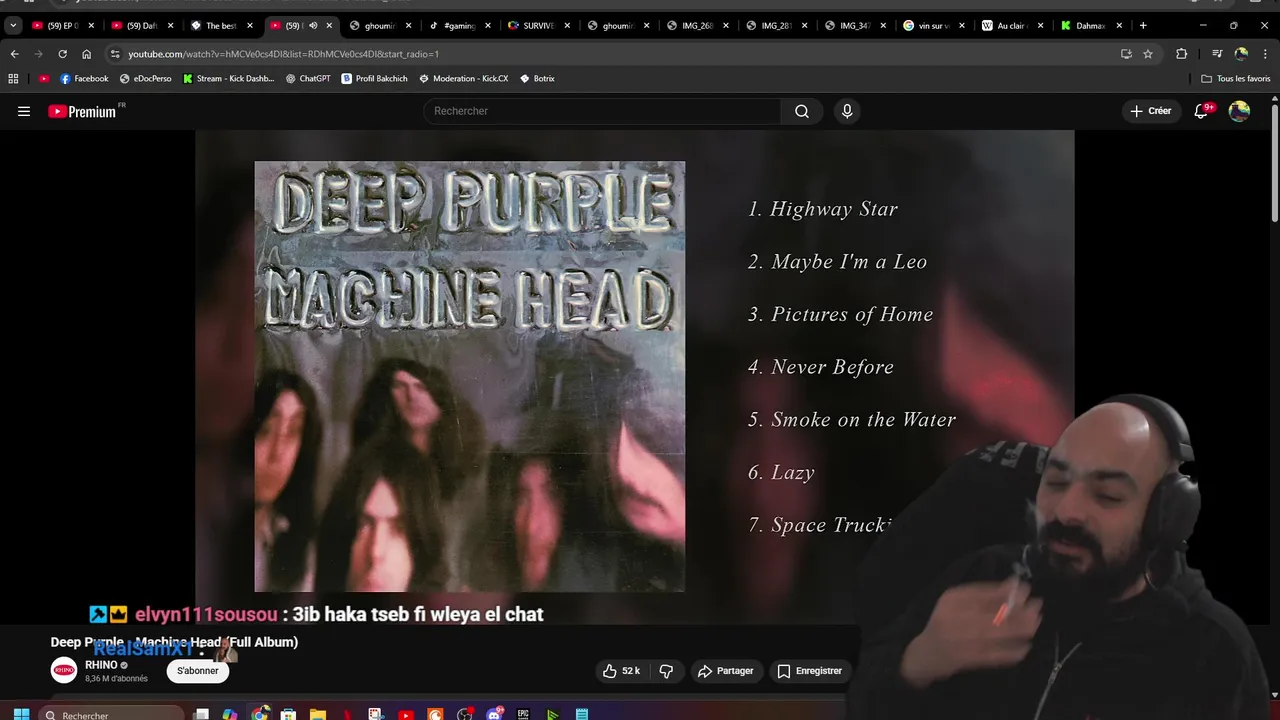
Task: Open the tab search dropdown arrow
Action: pos(13,26)
